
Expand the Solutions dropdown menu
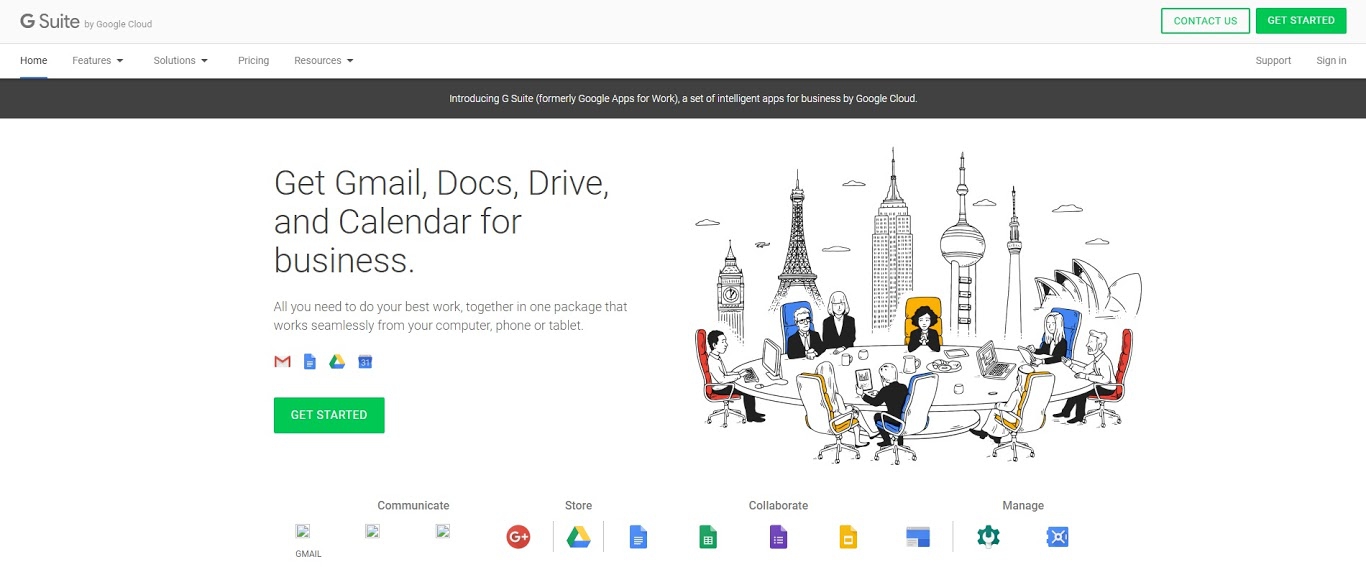pos(181,61)
